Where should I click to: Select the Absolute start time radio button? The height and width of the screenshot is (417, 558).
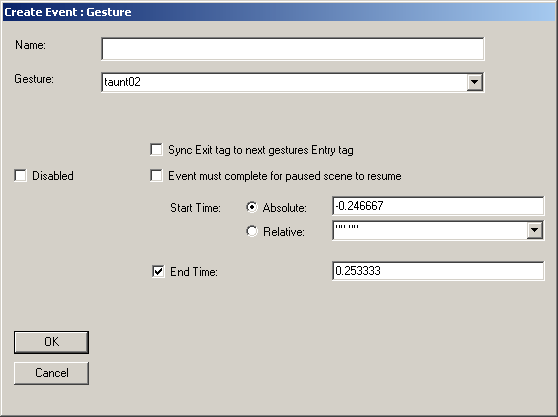click(x=252, y=207)
